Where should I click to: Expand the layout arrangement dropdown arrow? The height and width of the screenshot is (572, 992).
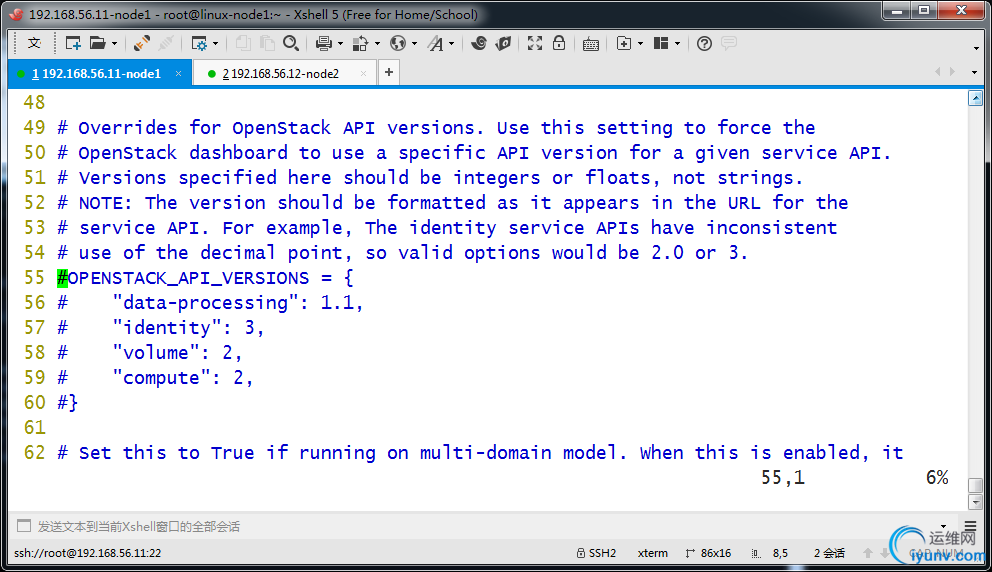click(678, 44)
